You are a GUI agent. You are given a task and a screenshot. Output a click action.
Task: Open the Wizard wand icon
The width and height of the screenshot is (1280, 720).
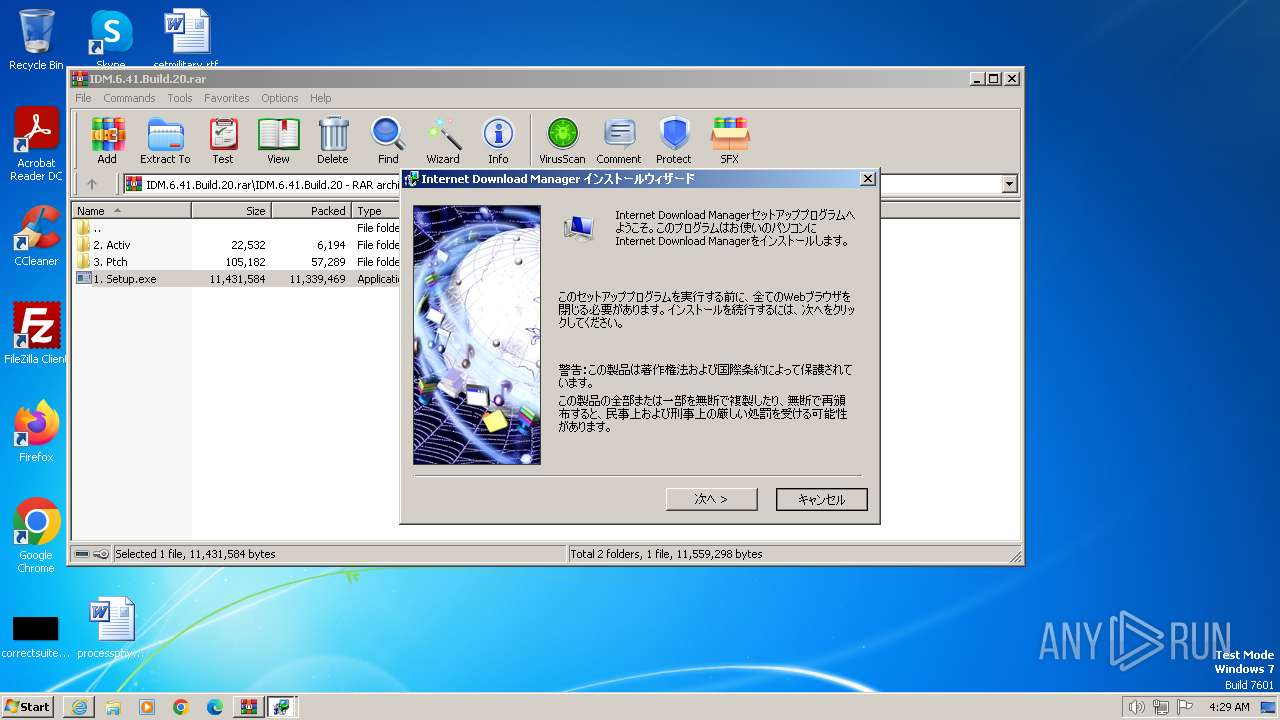pyautogui.click(x=443, y=141)
